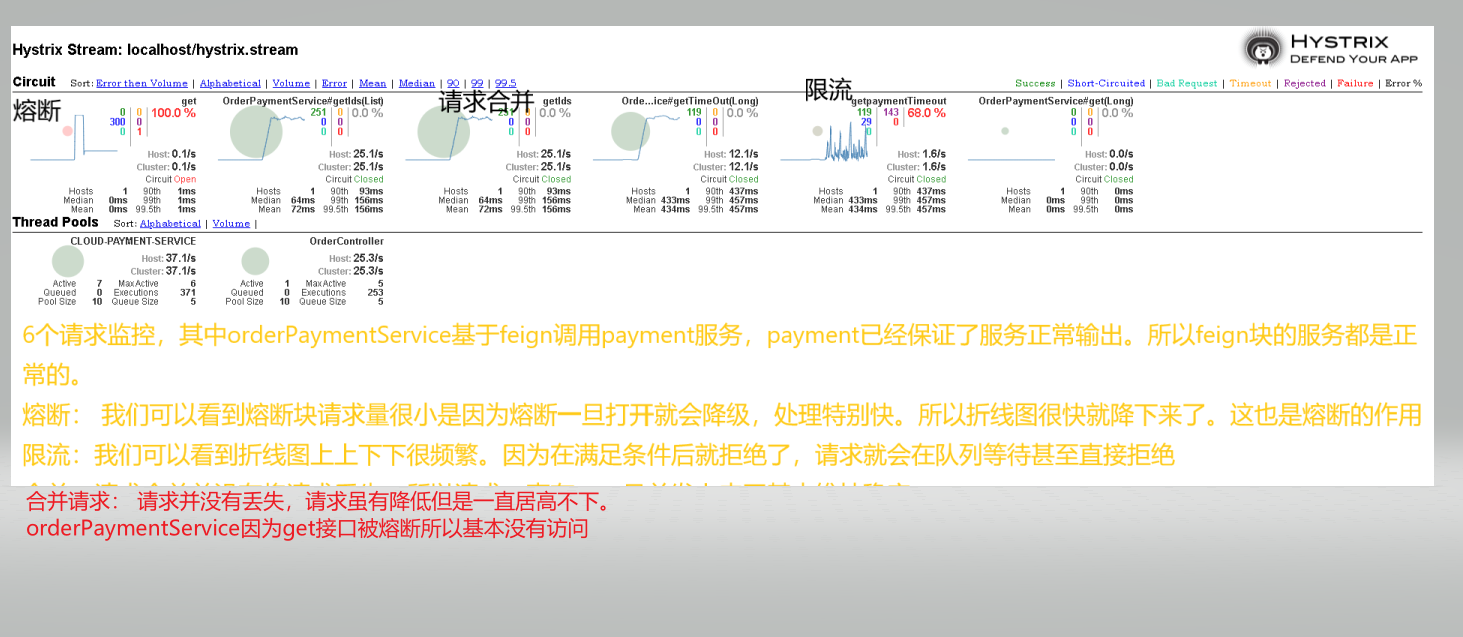Sort circuits by Error link
This screenshot has width=1463, height=637.
pos(334,84)
